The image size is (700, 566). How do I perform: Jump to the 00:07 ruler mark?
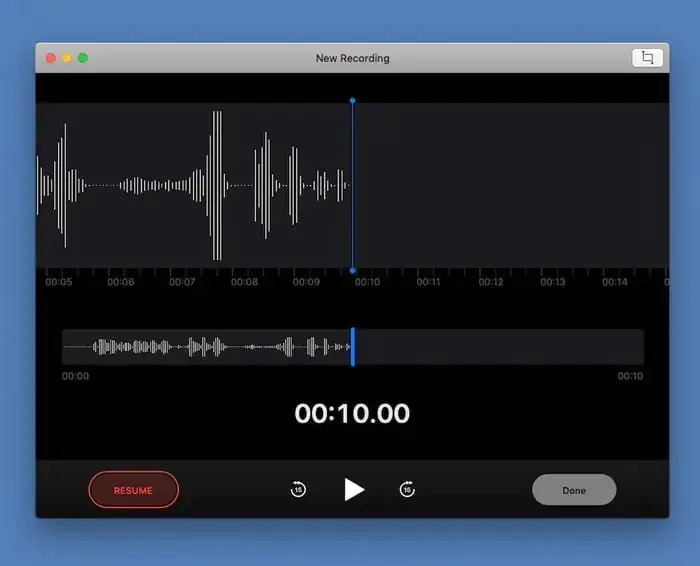[182, 282]
